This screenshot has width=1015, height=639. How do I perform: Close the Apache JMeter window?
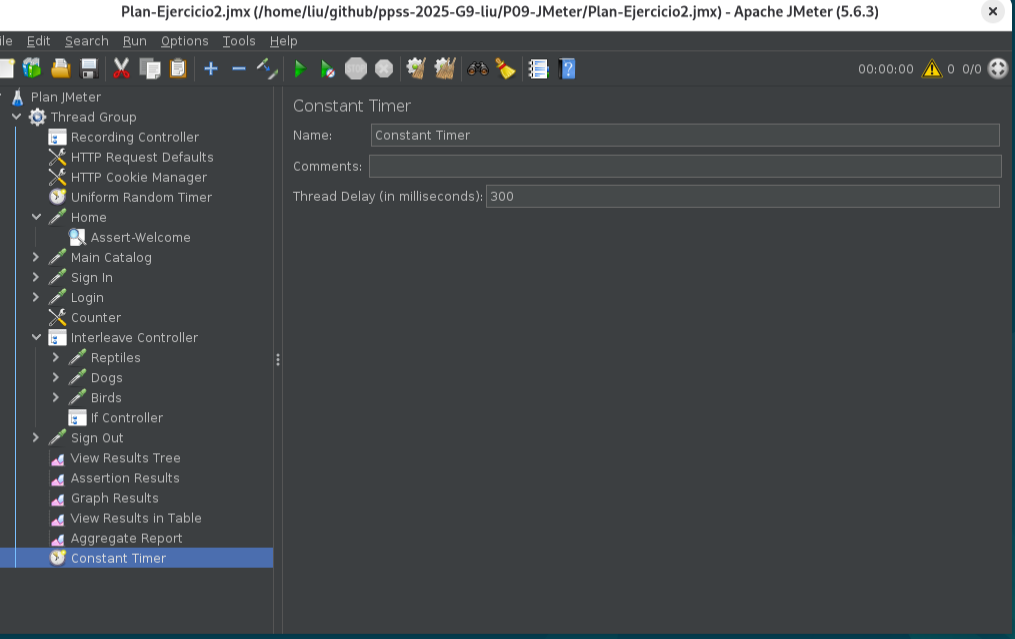coord(992,12)
